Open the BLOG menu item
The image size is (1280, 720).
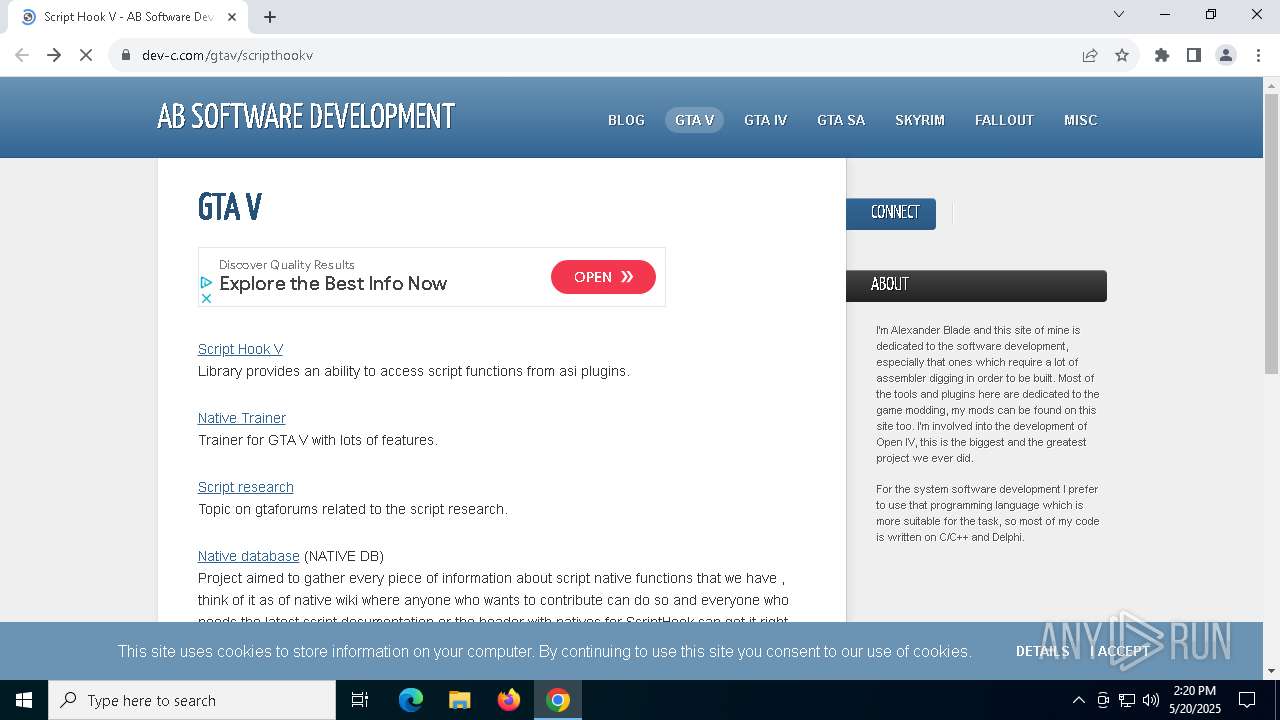pos(626,120)
